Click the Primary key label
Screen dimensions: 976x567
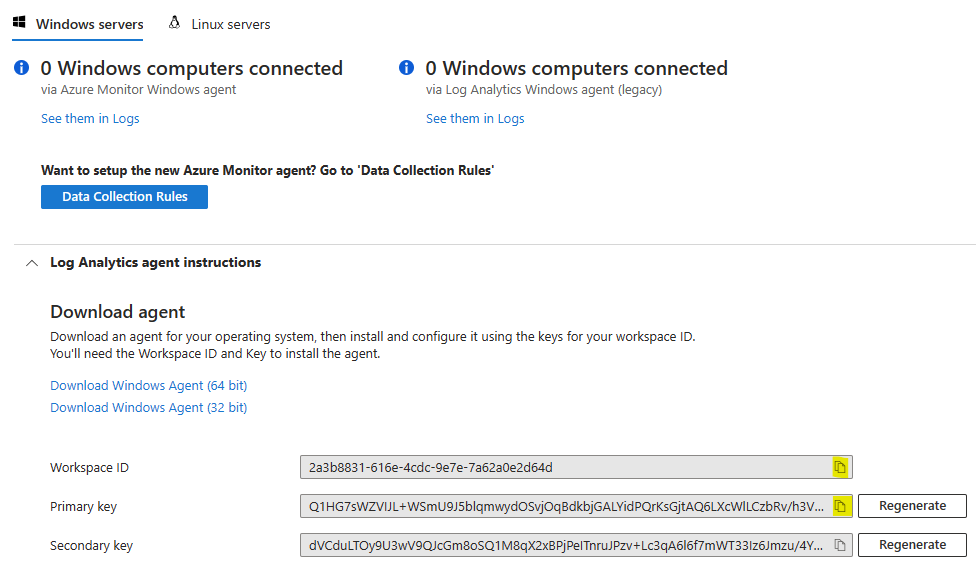[83, 507]
